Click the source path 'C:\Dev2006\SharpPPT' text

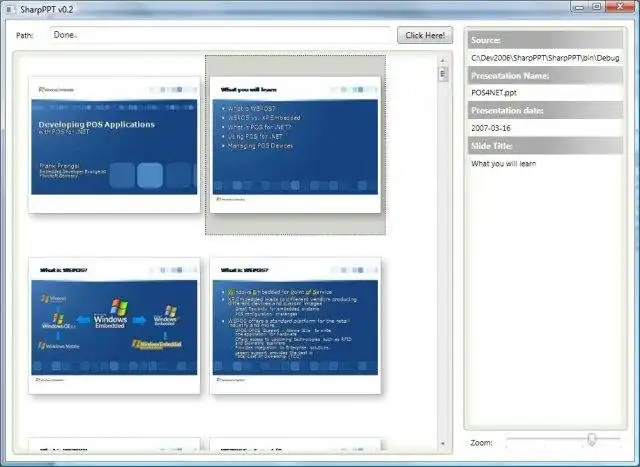click(x=545, y=58)
